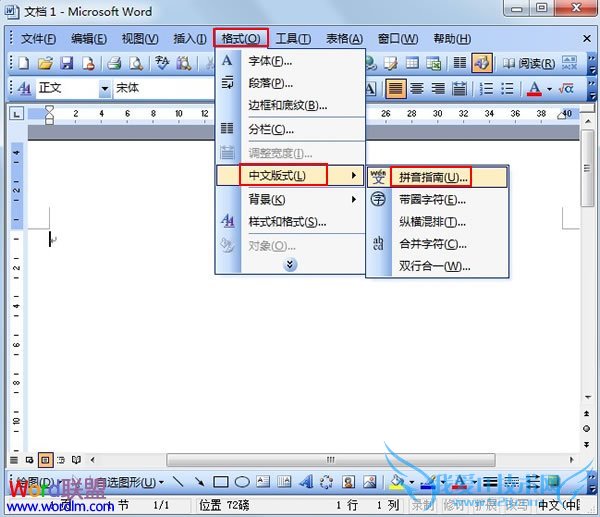Image resolution: width=600 pixels, height=517 pixels.
Task: Click the Fill Color paint bucket
Action: click(397, 482)
